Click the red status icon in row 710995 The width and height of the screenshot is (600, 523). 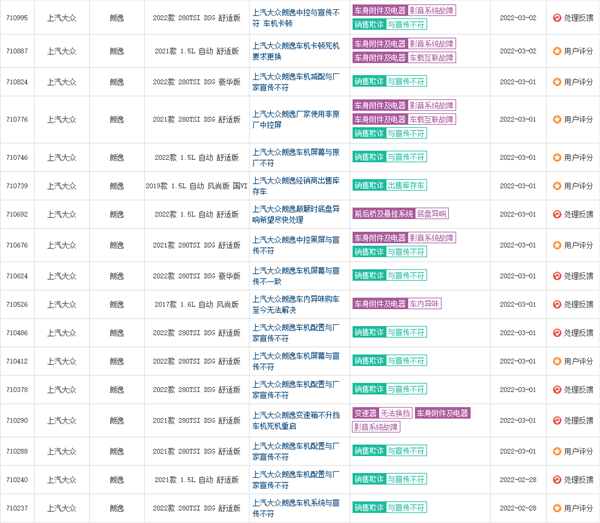[x=557, y=18]
